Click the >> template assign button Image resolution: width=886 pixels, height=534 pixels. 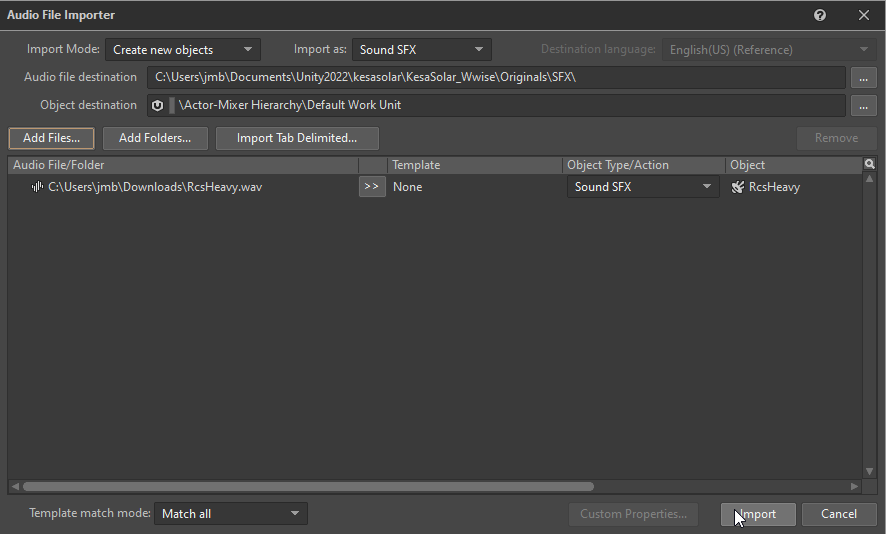[372, 187]
